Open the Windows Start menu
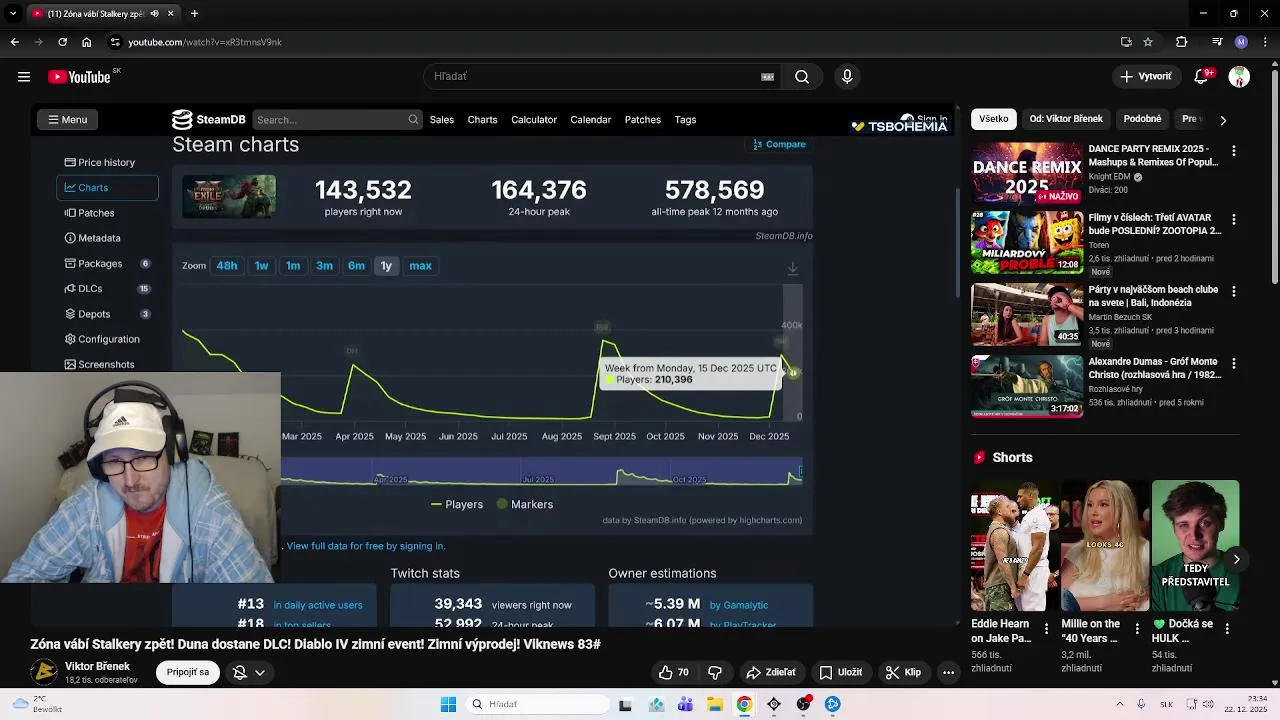This screenshot has height=720, width=1280. click(x=448, y=704)
